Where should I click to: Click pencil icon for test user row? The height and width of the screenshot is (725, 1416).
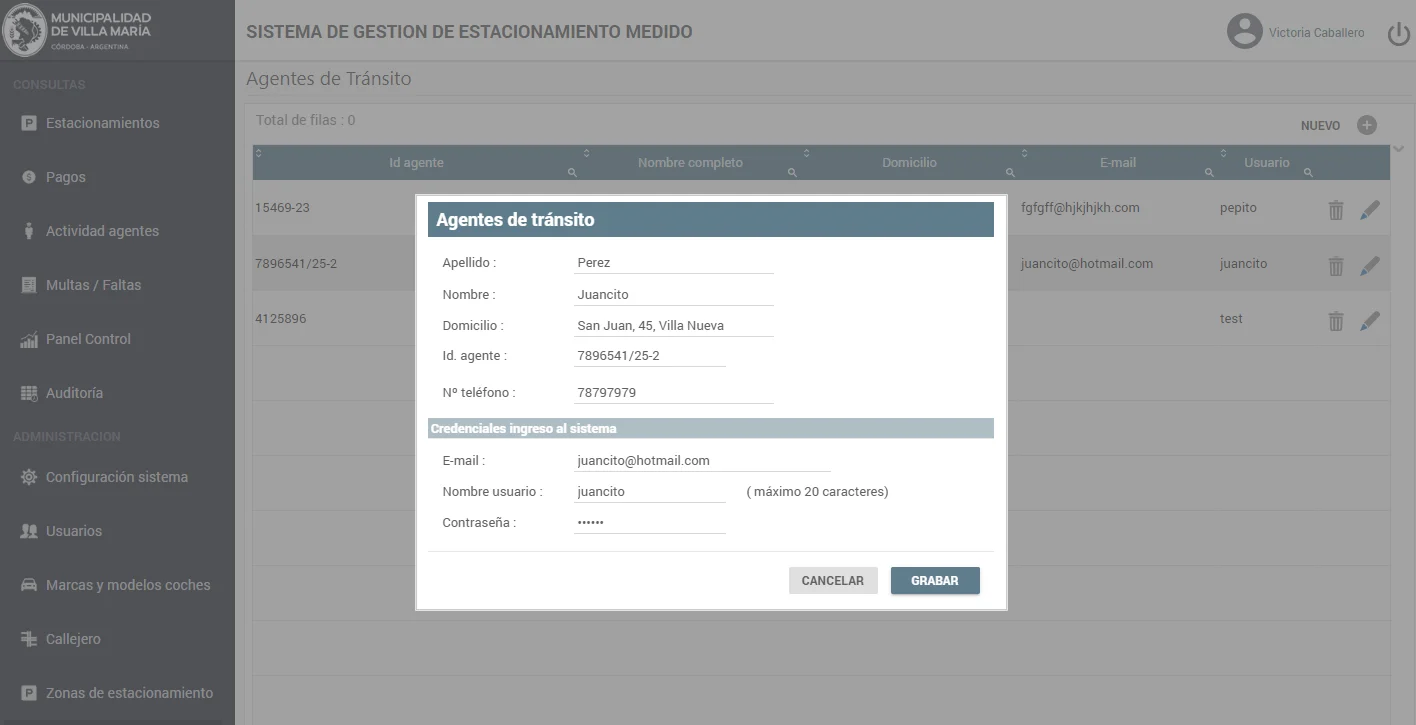click(x=1370, y=321)
